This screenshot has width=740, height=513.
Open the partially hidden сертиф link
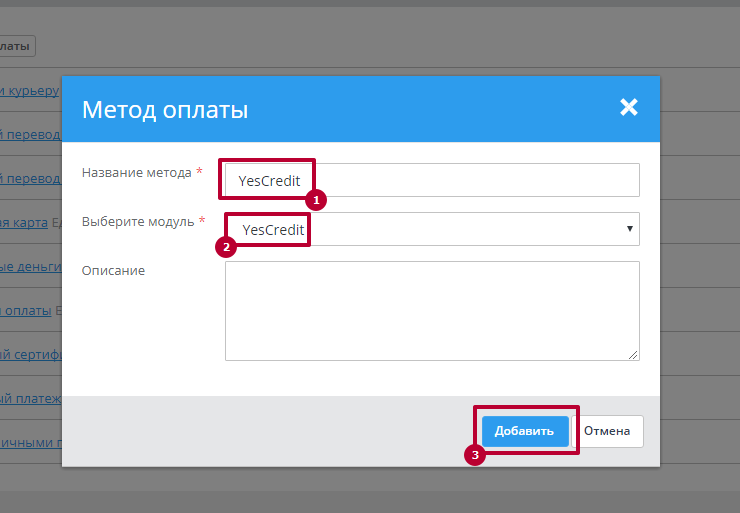30,355
